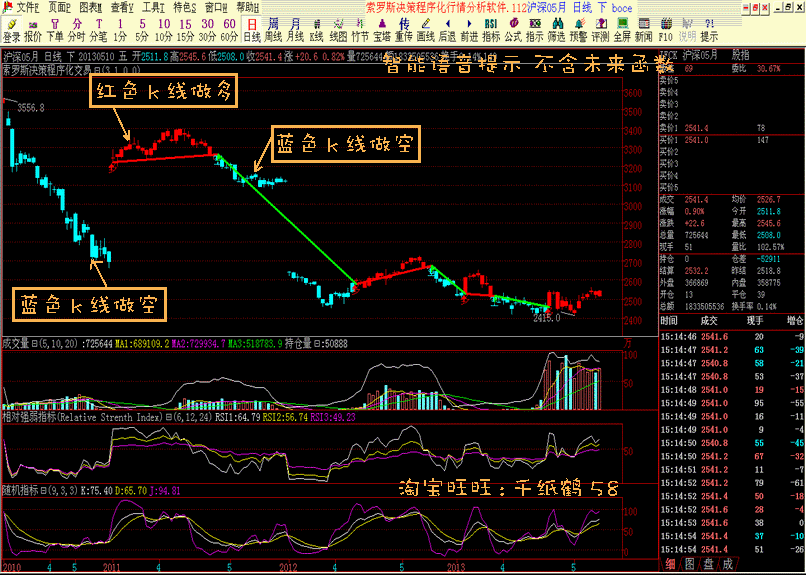Open the 图表 Chart menu
Screen dimensions: 806x575
point(90,7)
